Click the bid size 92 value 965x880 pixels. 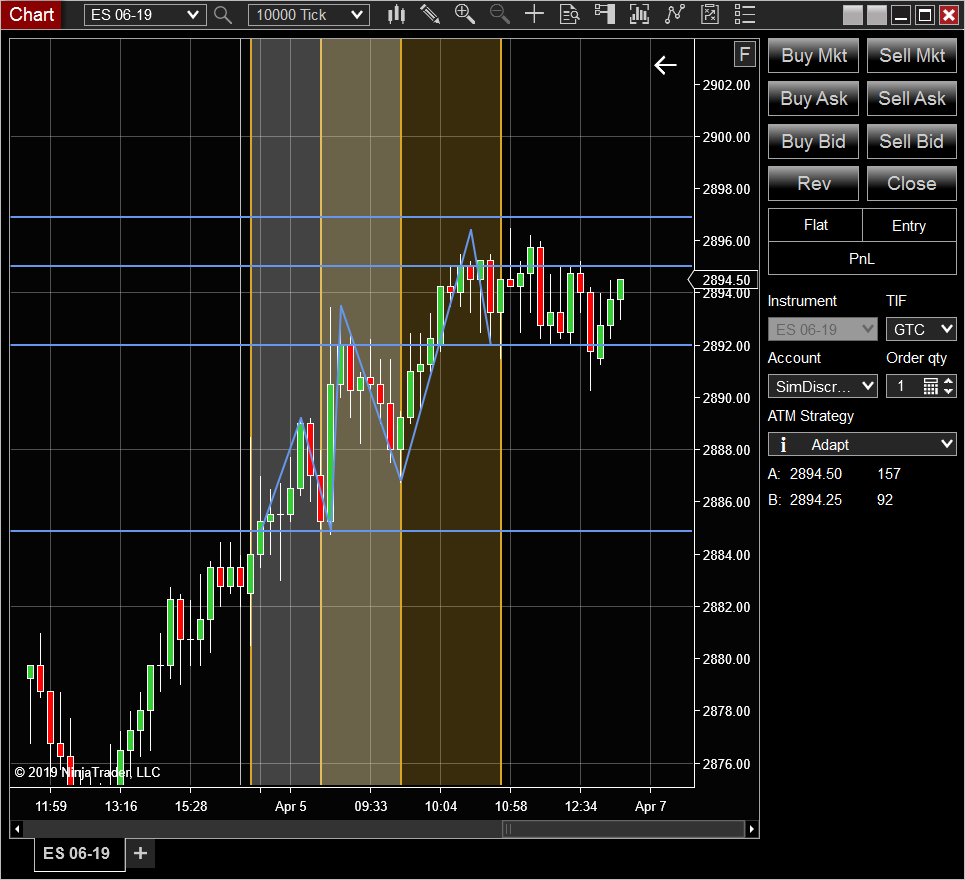[885, 500]
